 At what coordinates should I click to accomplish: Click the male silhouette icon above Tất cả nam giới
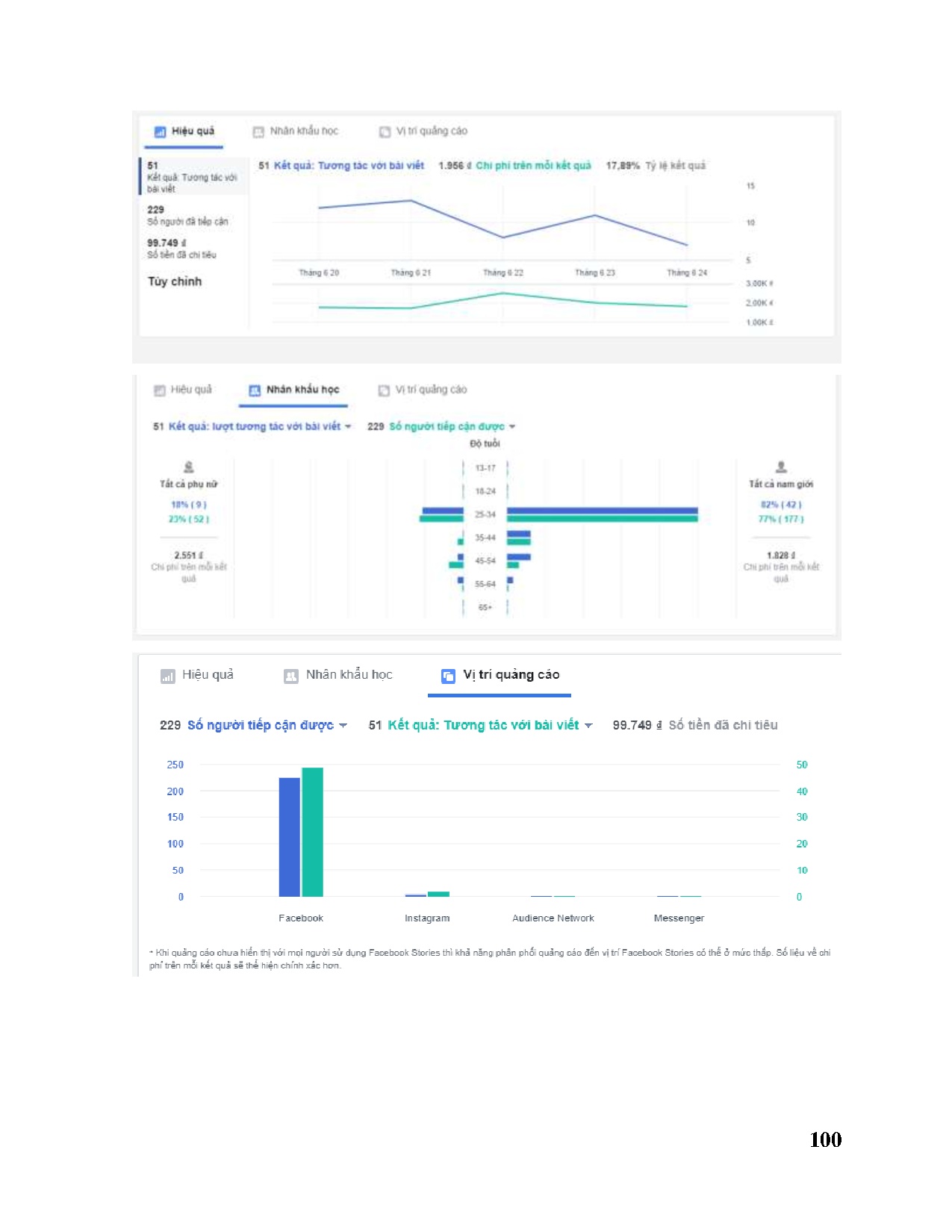[x=781, y=467]
